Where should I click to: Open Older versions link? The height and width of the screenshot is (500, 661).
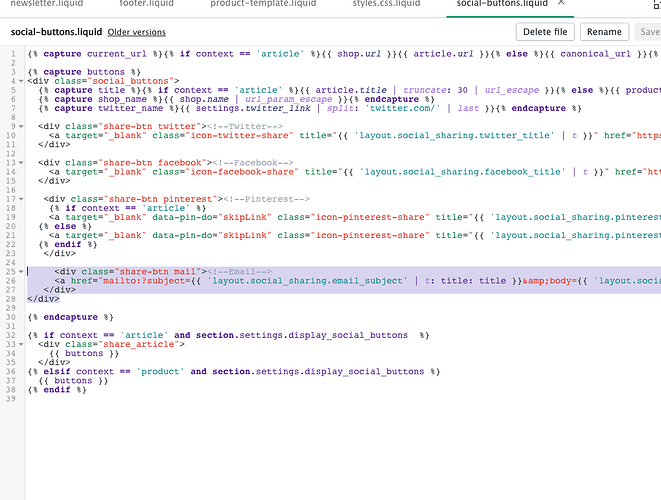(x=137, y=32)
